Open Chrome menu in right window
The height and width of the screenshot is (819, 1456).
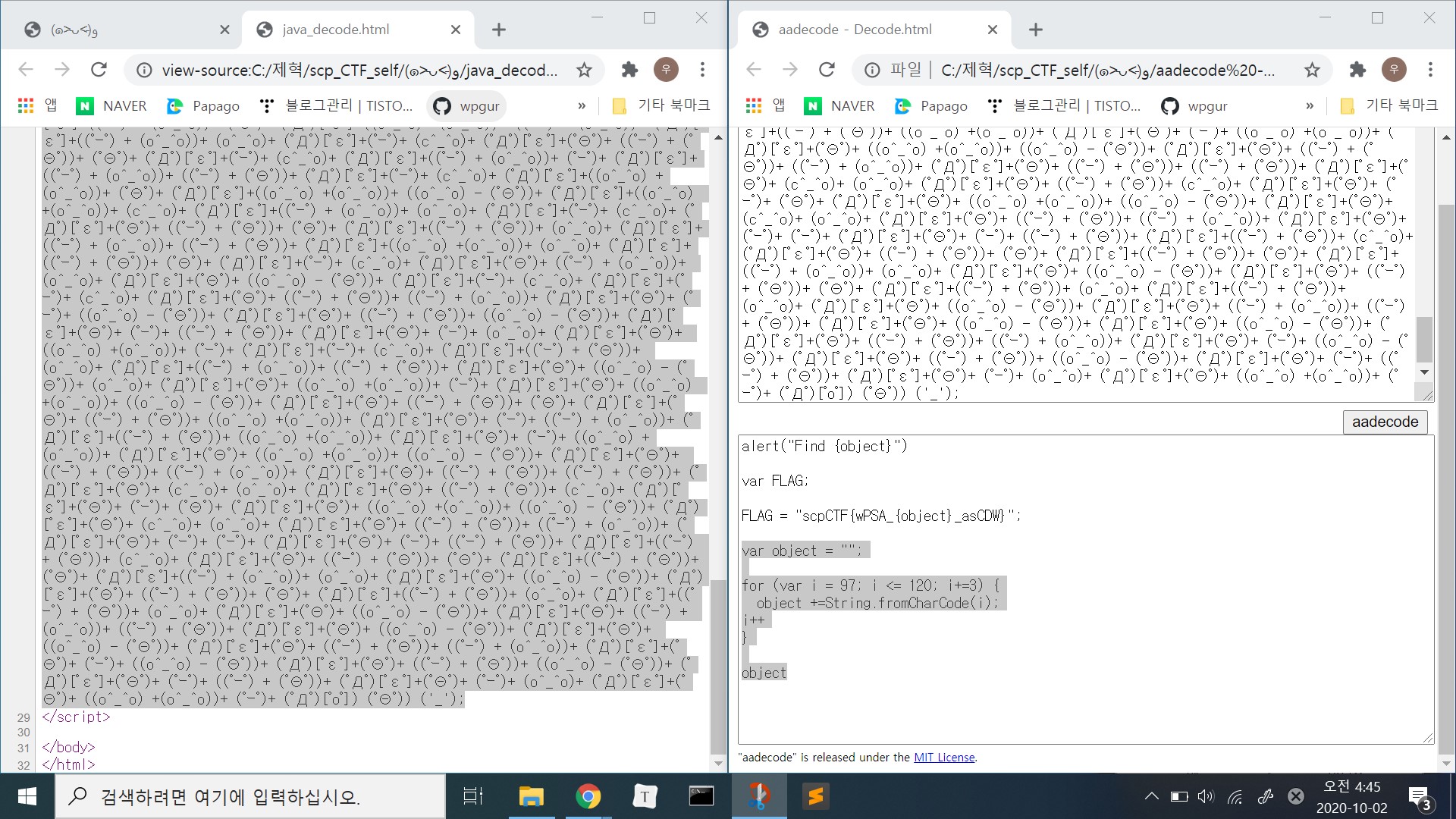[x=1430, y=70]
